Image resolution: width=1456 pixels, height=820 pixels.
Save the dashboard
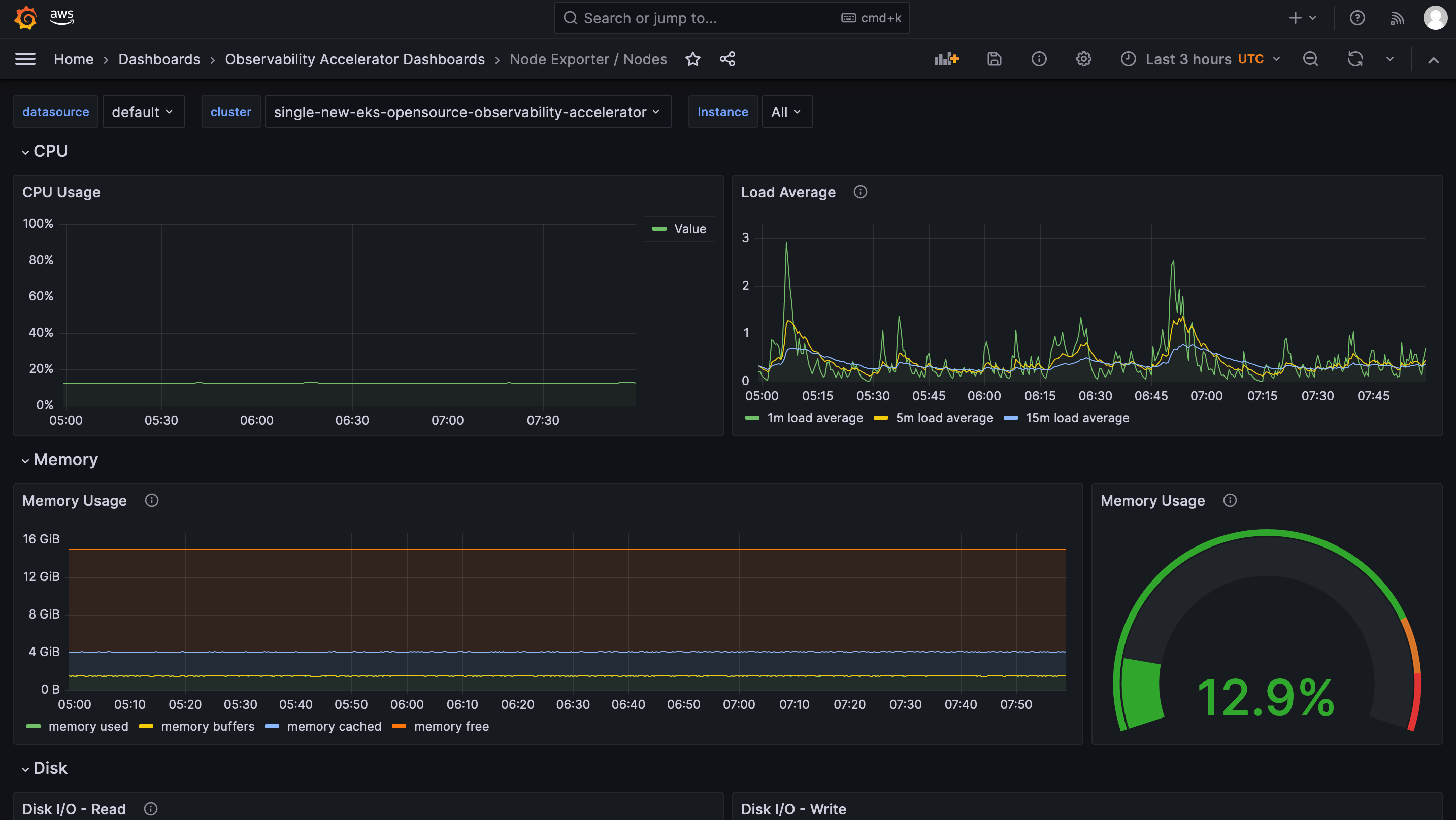(994, 59)
